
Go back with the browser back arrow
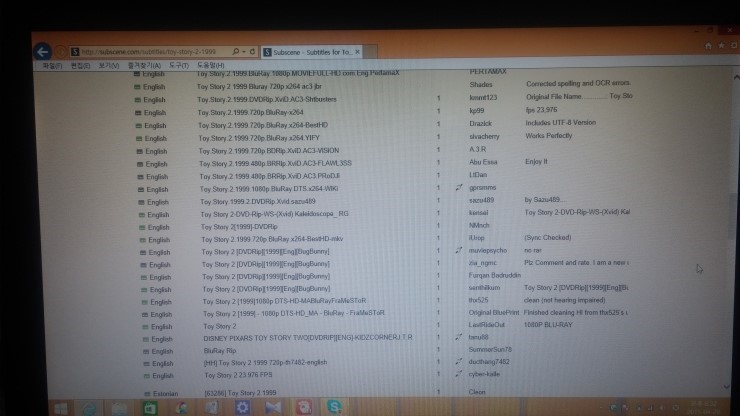[x=42, y=52]
